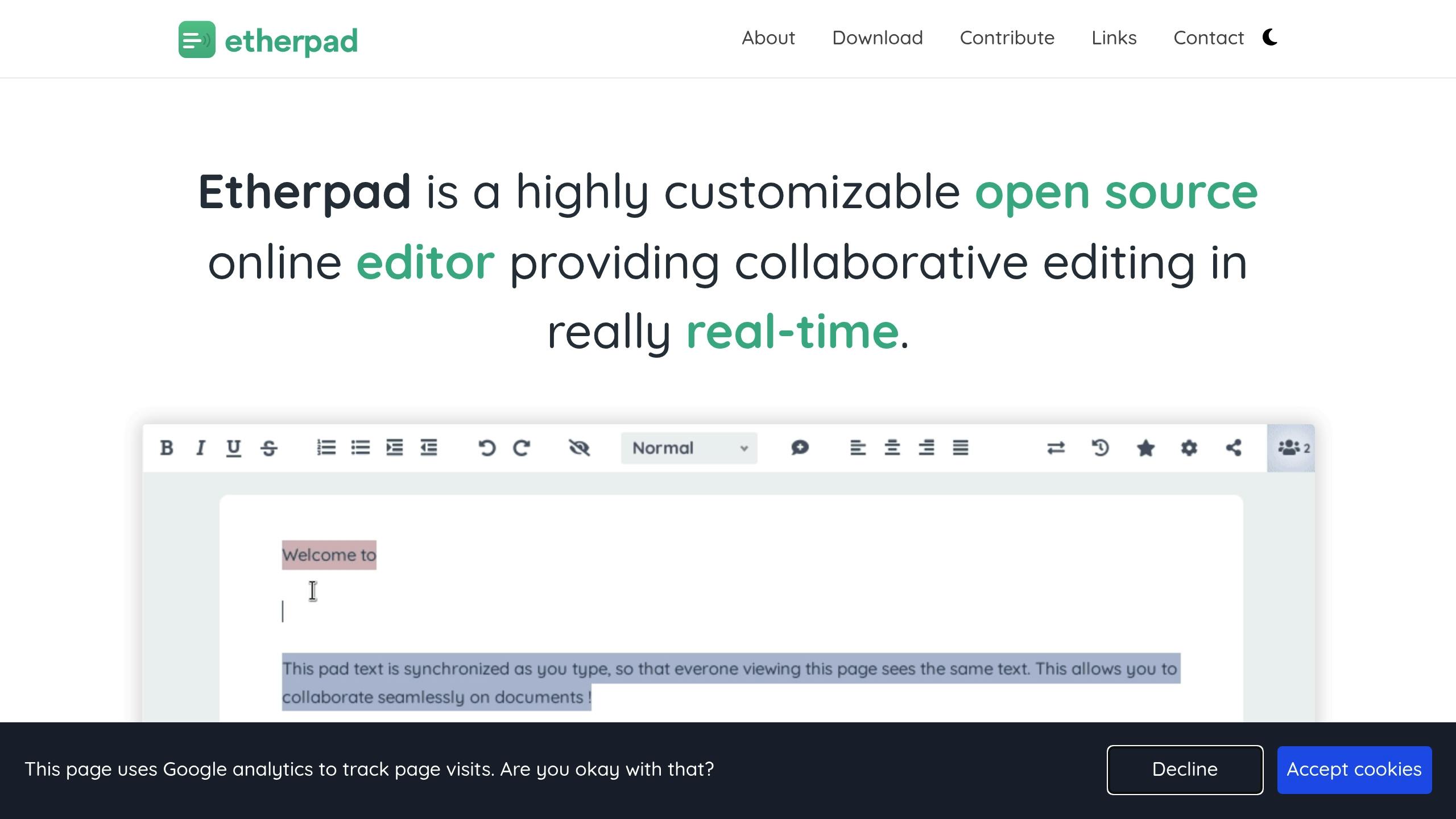Open pad settings gear icon
Viewport: 1456px width, 819px height.
tap(1189, 448)
